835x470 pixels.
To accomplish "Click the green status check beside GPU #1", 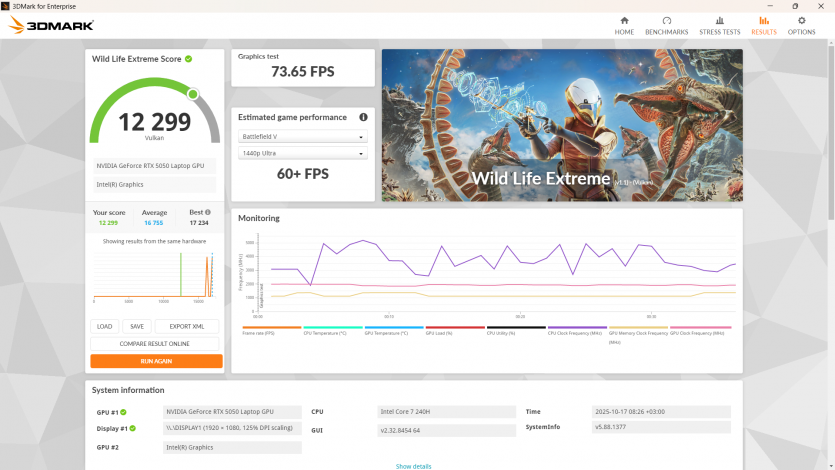I will point(123,412).
